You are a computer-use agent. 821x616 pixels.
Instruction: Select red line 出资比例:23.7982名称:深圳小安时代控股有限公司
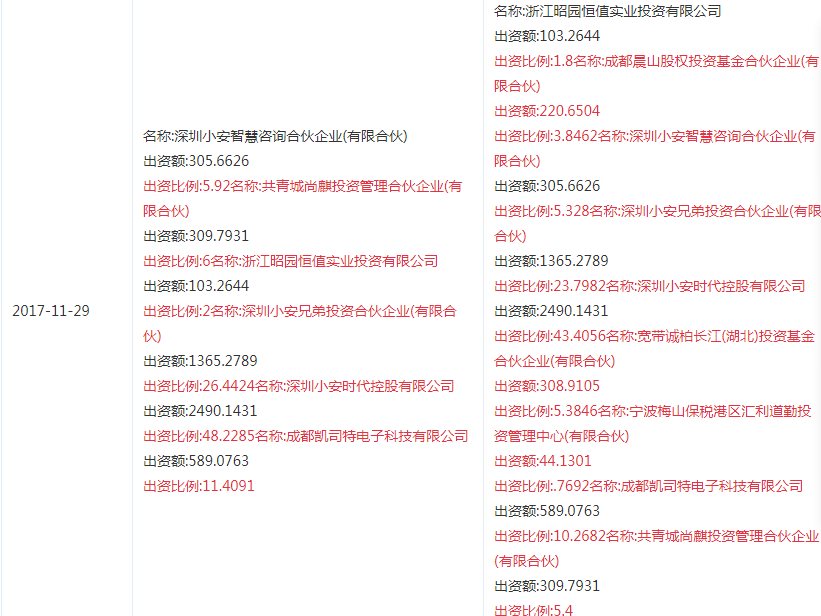[650, 286]
